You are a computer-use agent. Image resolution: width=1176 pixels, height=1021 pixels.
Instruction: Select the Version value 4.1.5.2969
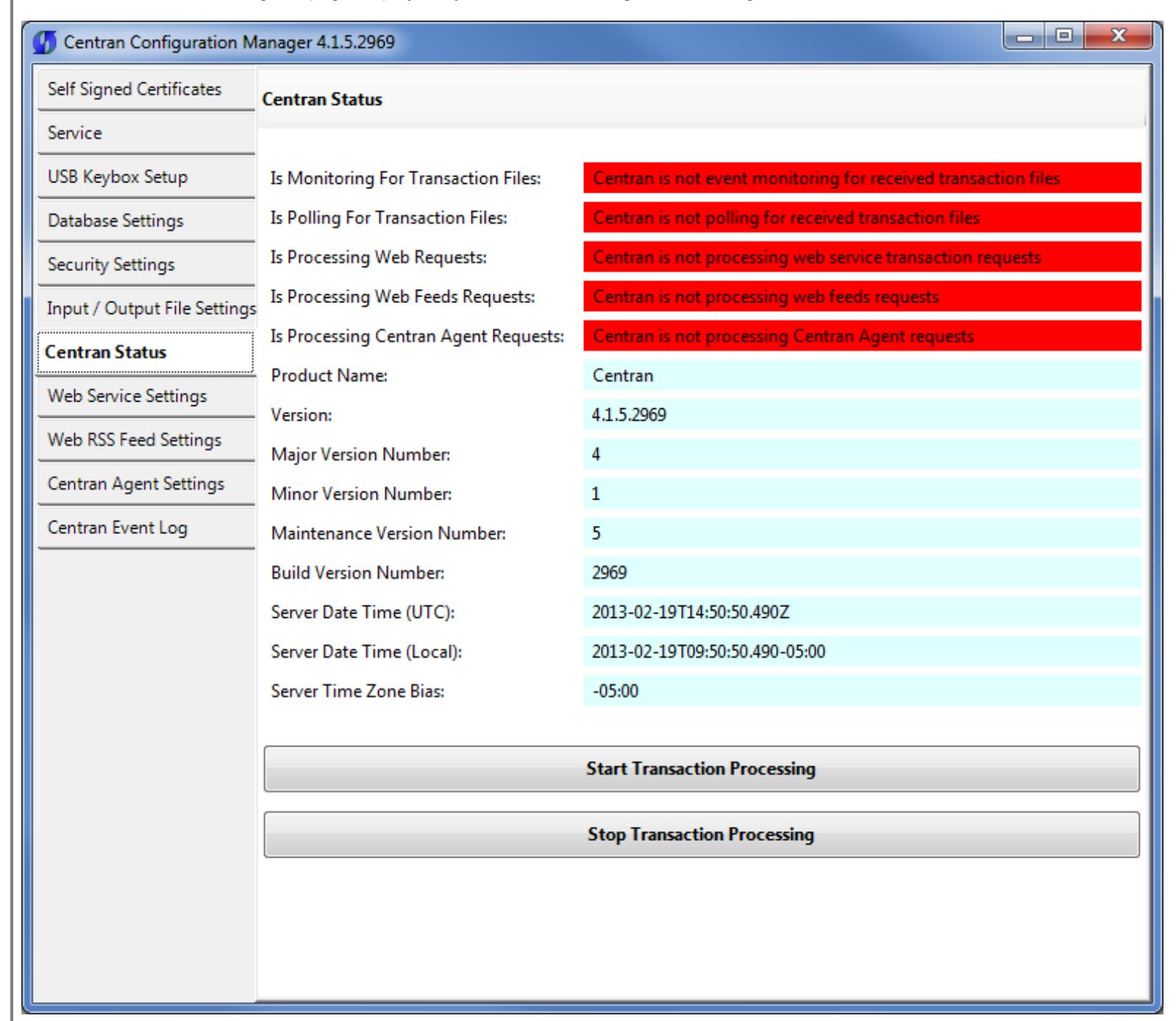pyautogui.click(x=863, y=415)
